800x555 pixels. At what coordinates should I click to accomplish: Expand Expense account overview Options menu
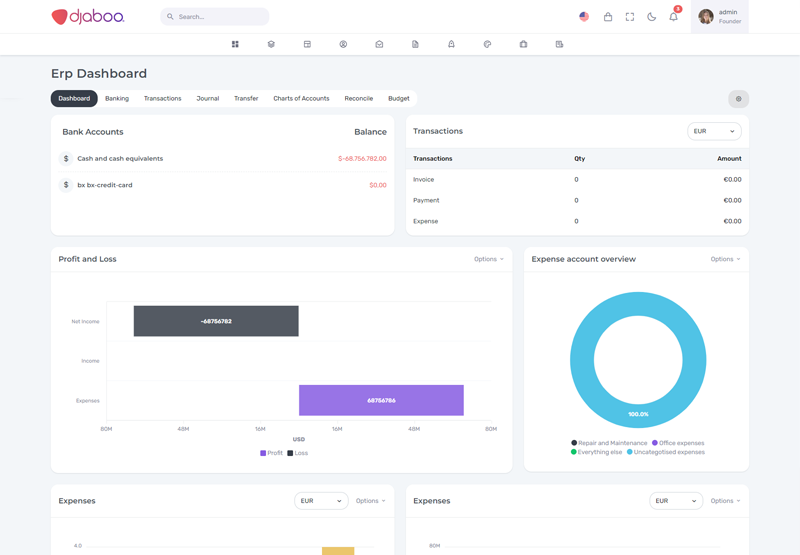coord(725,259)
